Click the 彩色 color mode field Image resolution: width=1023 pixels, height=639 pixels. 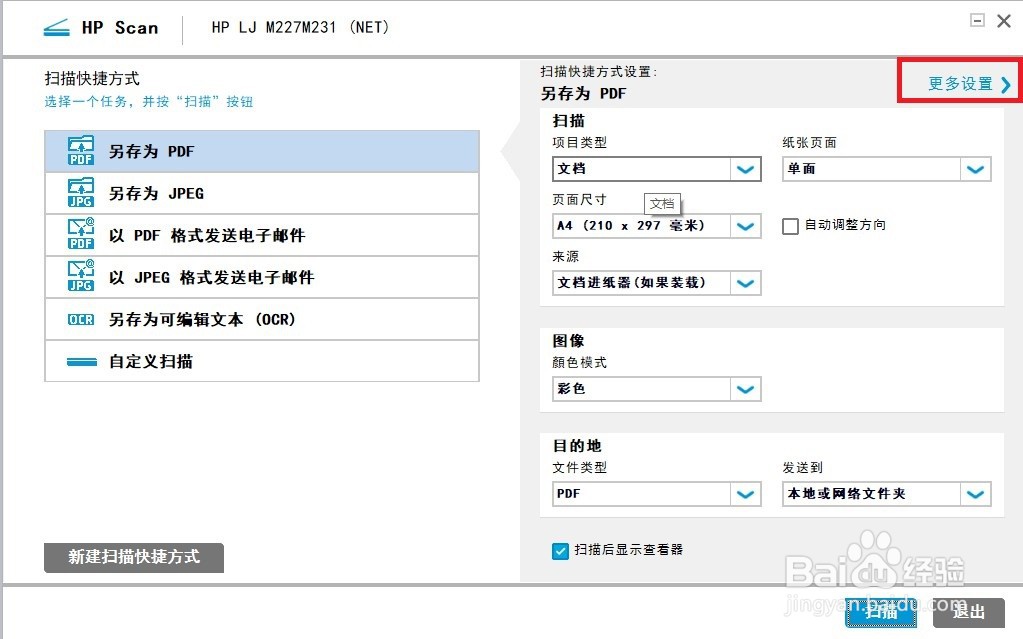click(x=656, y=389)
